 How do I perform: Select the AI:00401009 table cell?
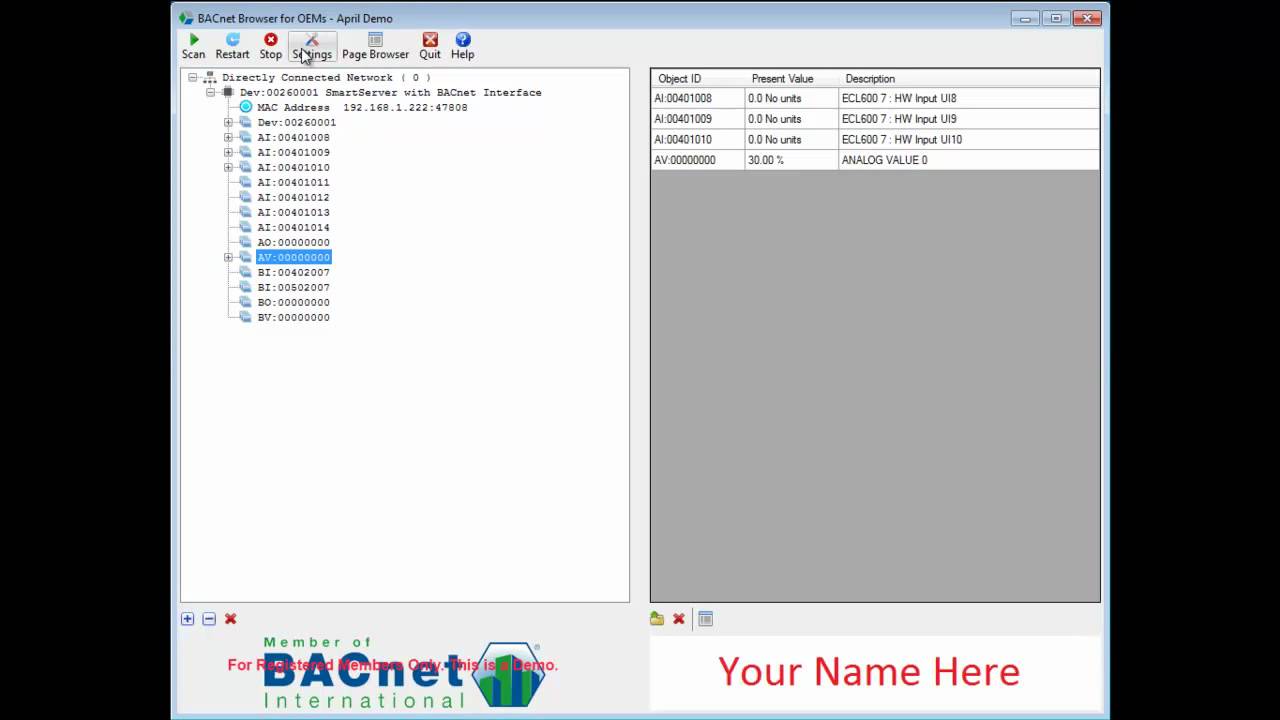pos(697,119)
